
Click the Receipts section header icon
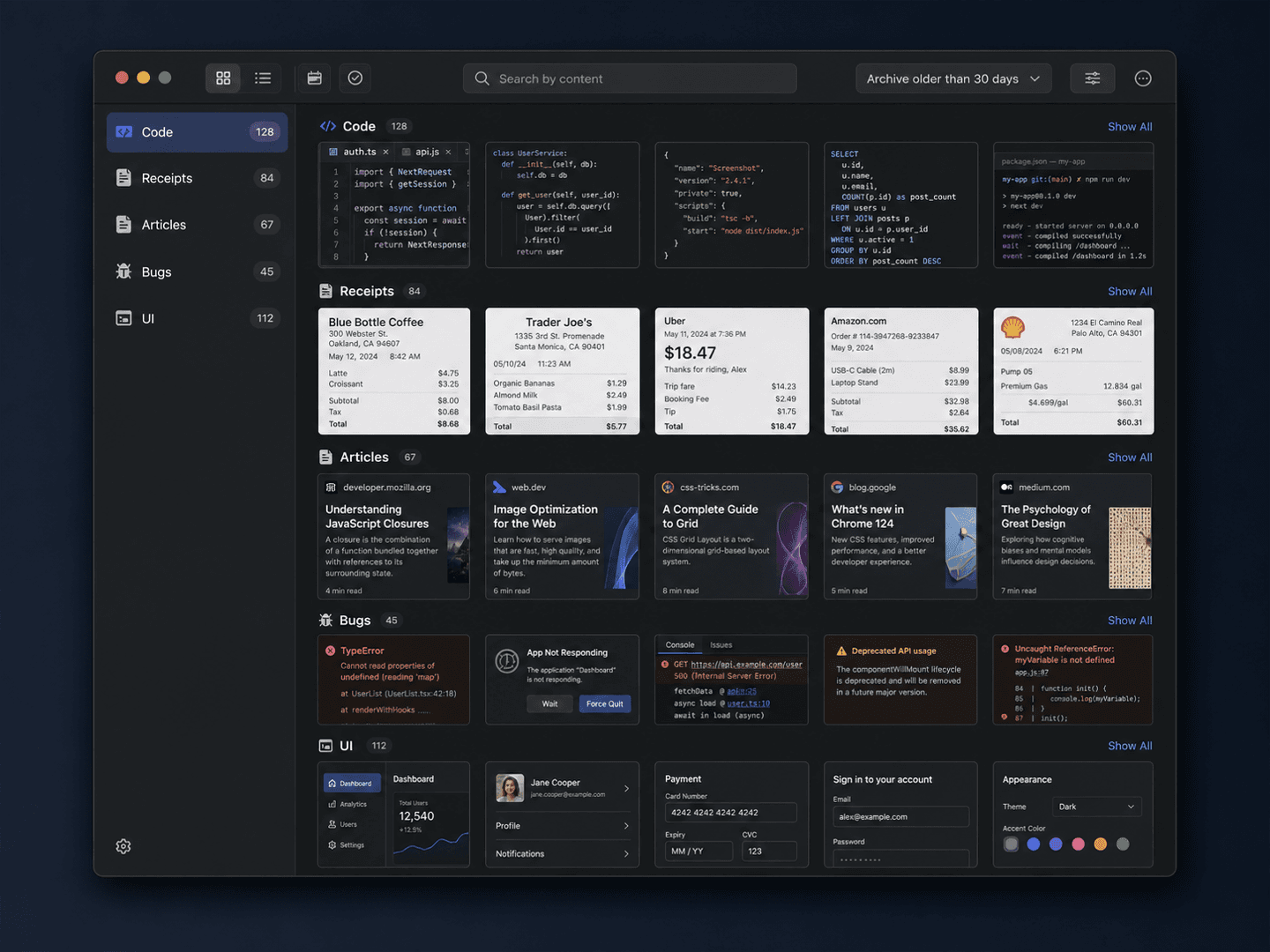[325, 291]
